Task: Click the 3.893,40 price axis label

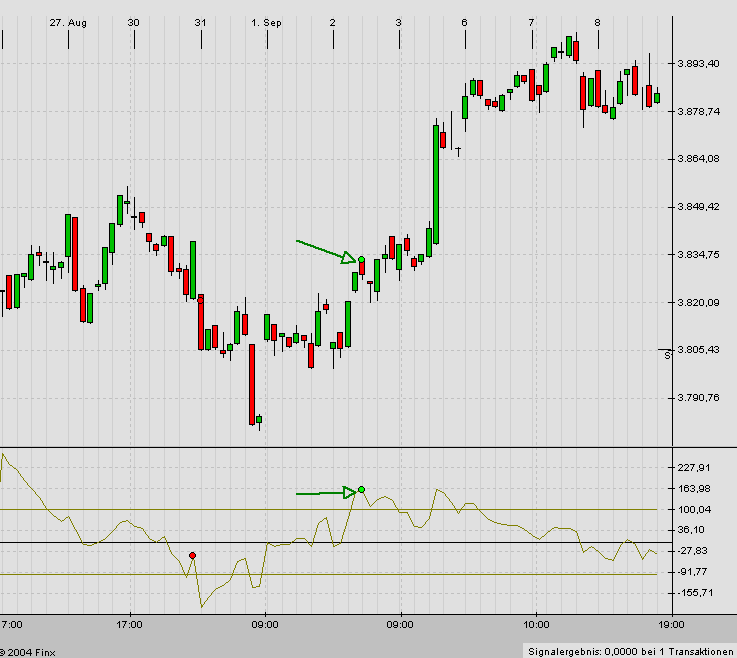Action: point(699,64)
